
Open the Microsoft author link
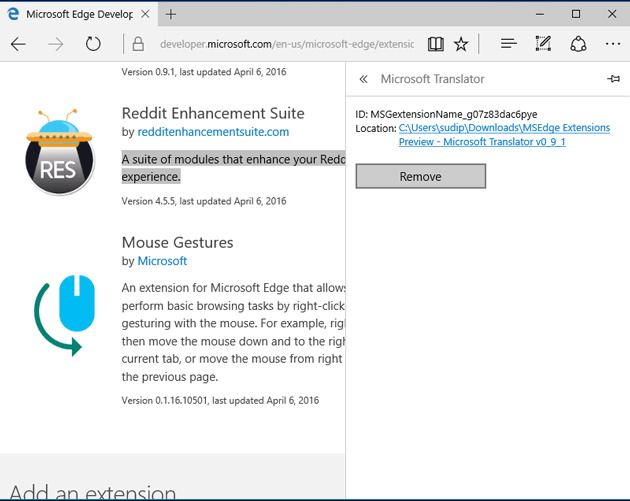coord(162,261)
